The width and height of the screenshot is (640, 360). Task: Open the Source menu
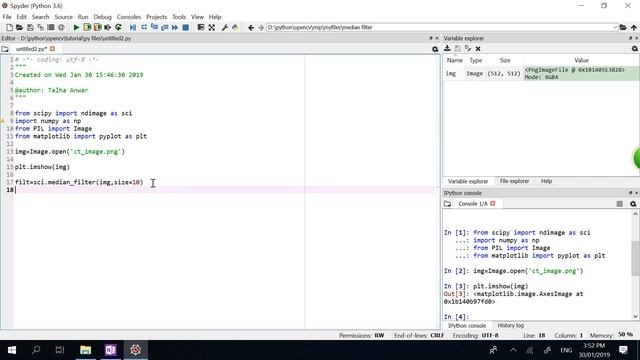pos(64,17)
